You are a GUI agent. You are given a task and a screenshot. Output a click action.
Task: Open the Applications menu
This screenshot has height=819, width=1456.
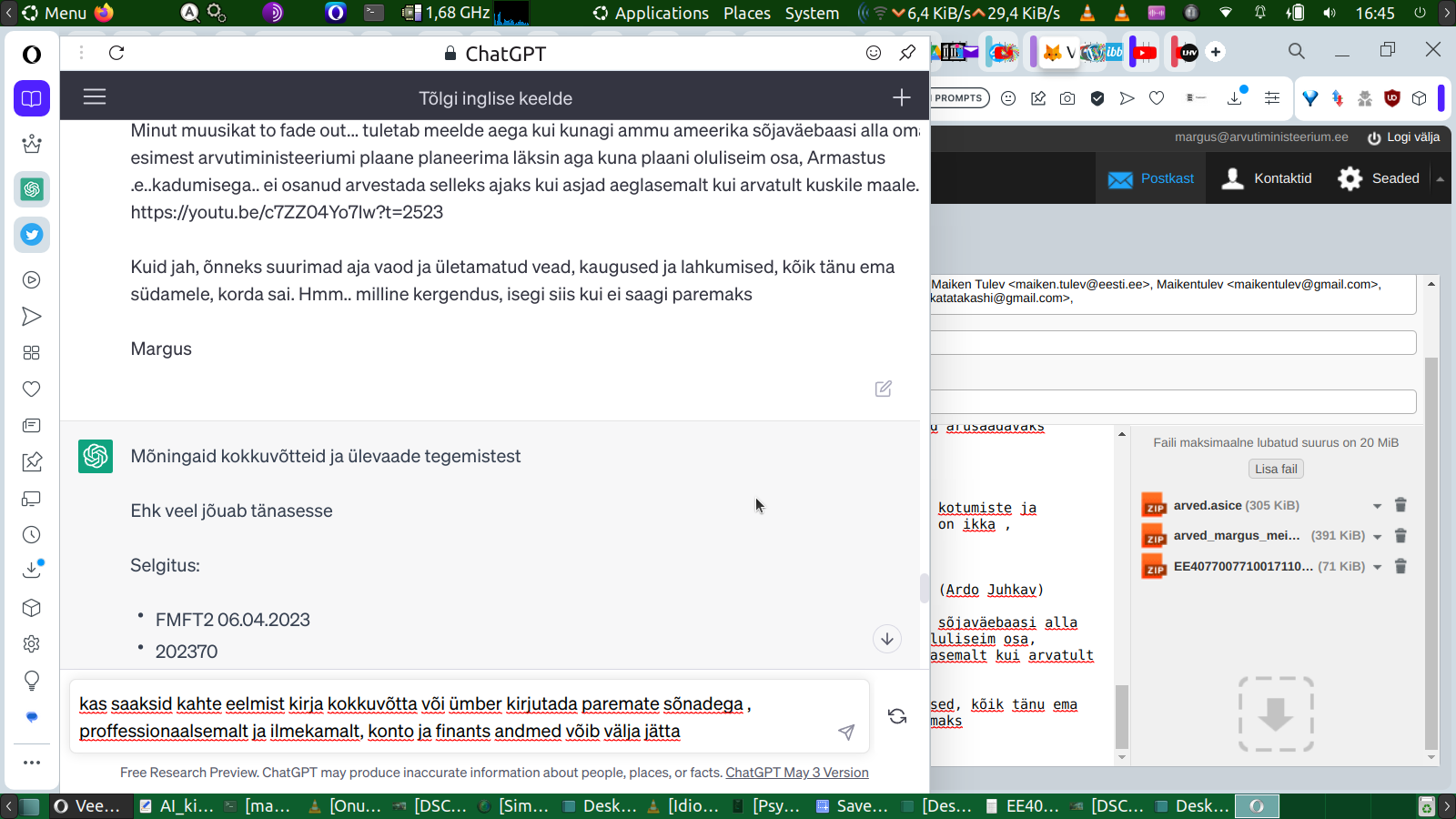[651, 13]
